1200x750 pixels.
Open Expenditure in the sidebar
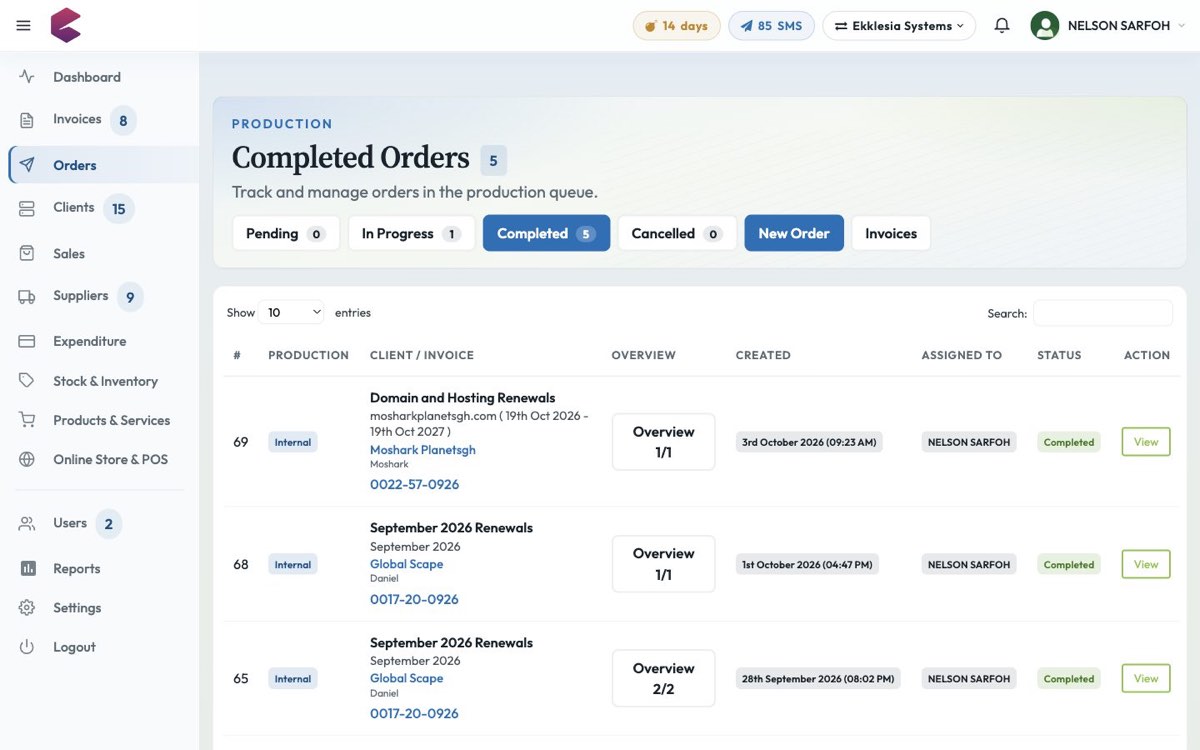click(90, 341)
